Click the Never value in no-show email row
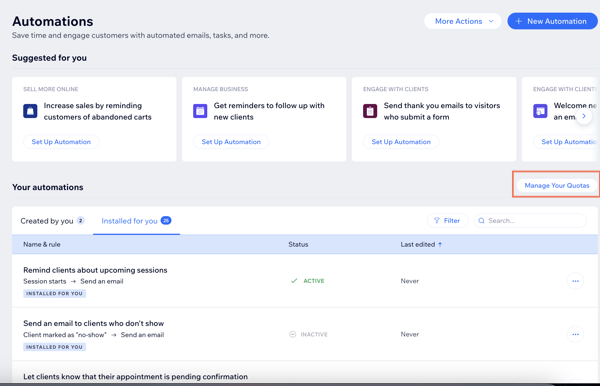The image size is (600, 386). pos(409,334)
